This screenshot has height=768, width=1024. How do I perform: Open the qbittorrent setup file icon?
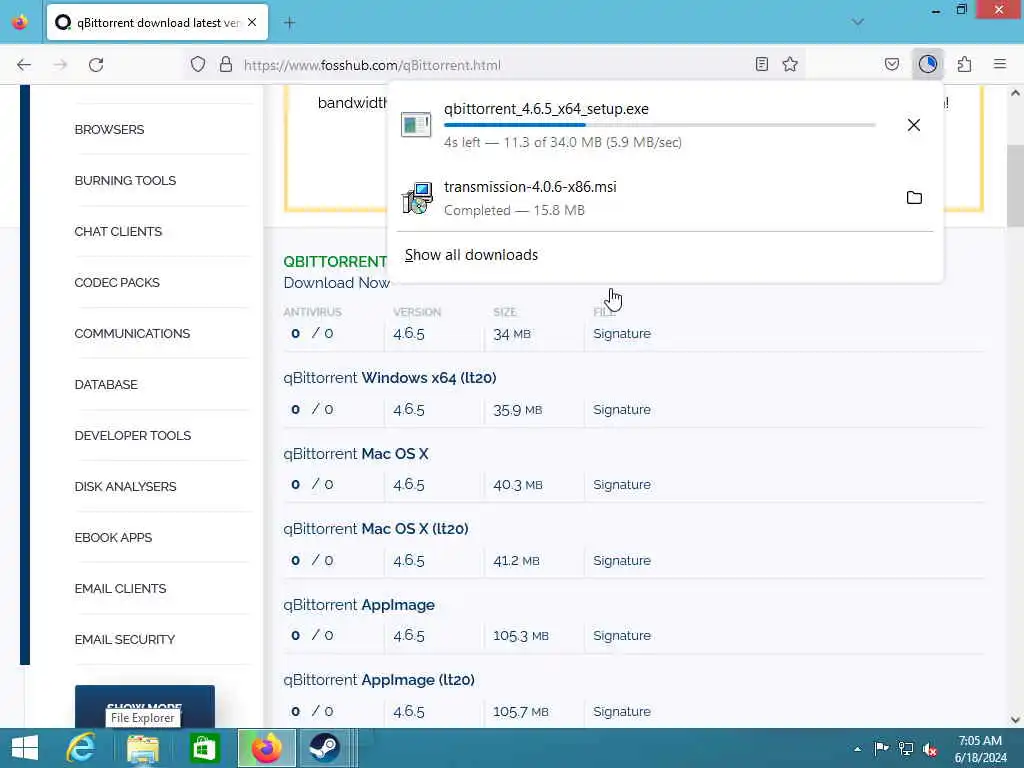tap(416, 124)
